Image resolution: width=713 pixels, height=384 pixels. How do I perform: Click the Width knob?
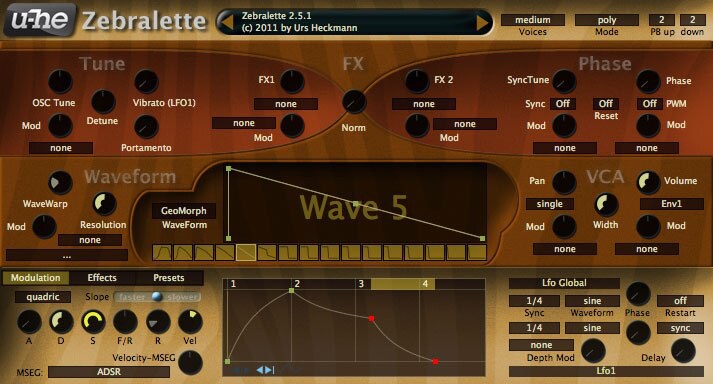point(606,204)
